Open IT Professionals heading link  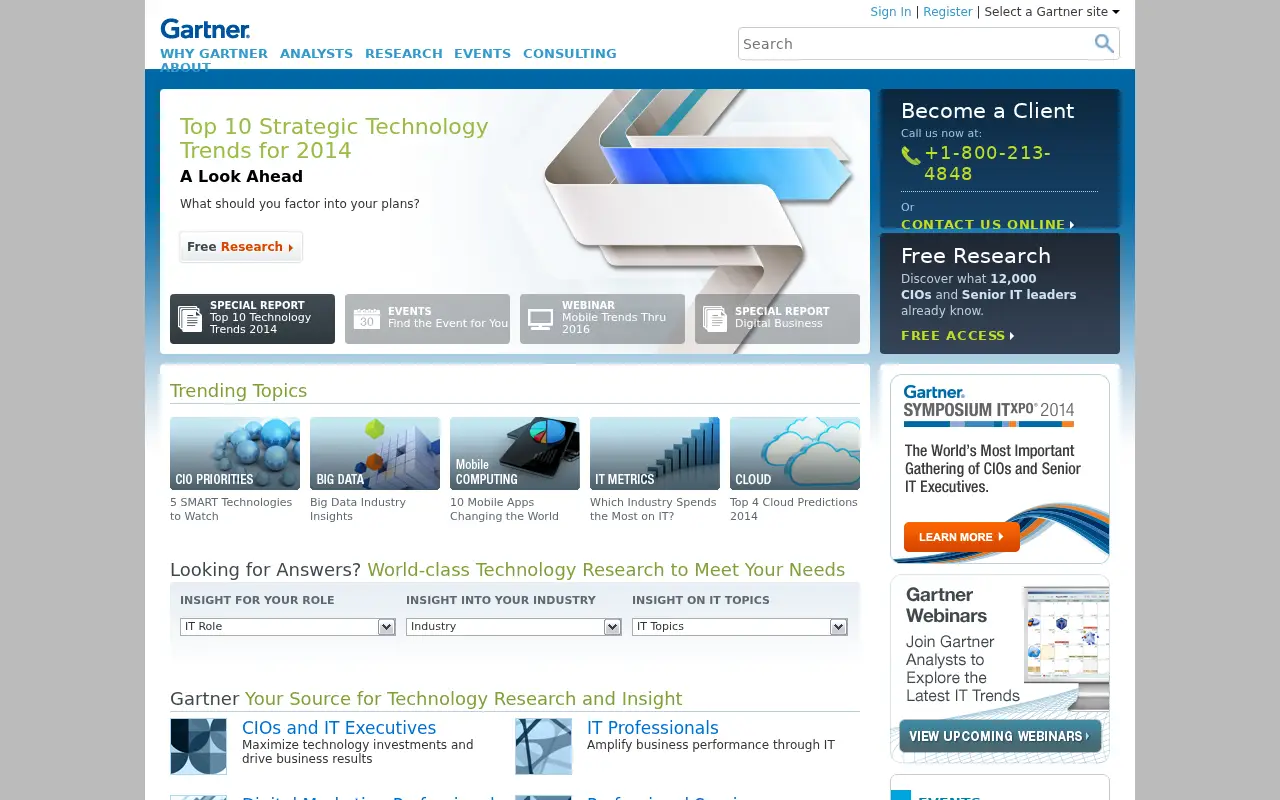tap(653, 728)
